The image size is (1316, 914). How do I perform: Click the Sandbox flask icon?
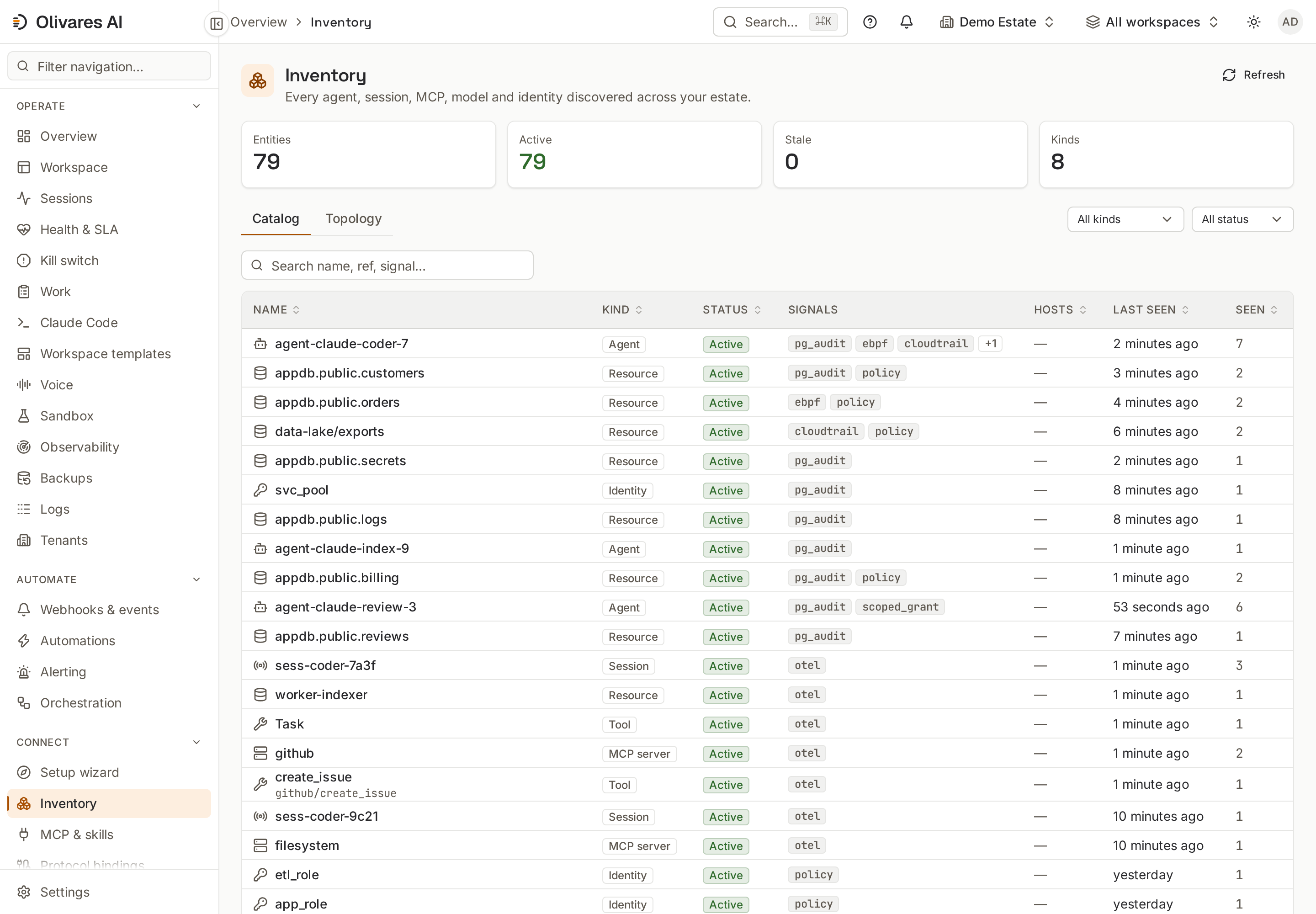click(23, 416)
